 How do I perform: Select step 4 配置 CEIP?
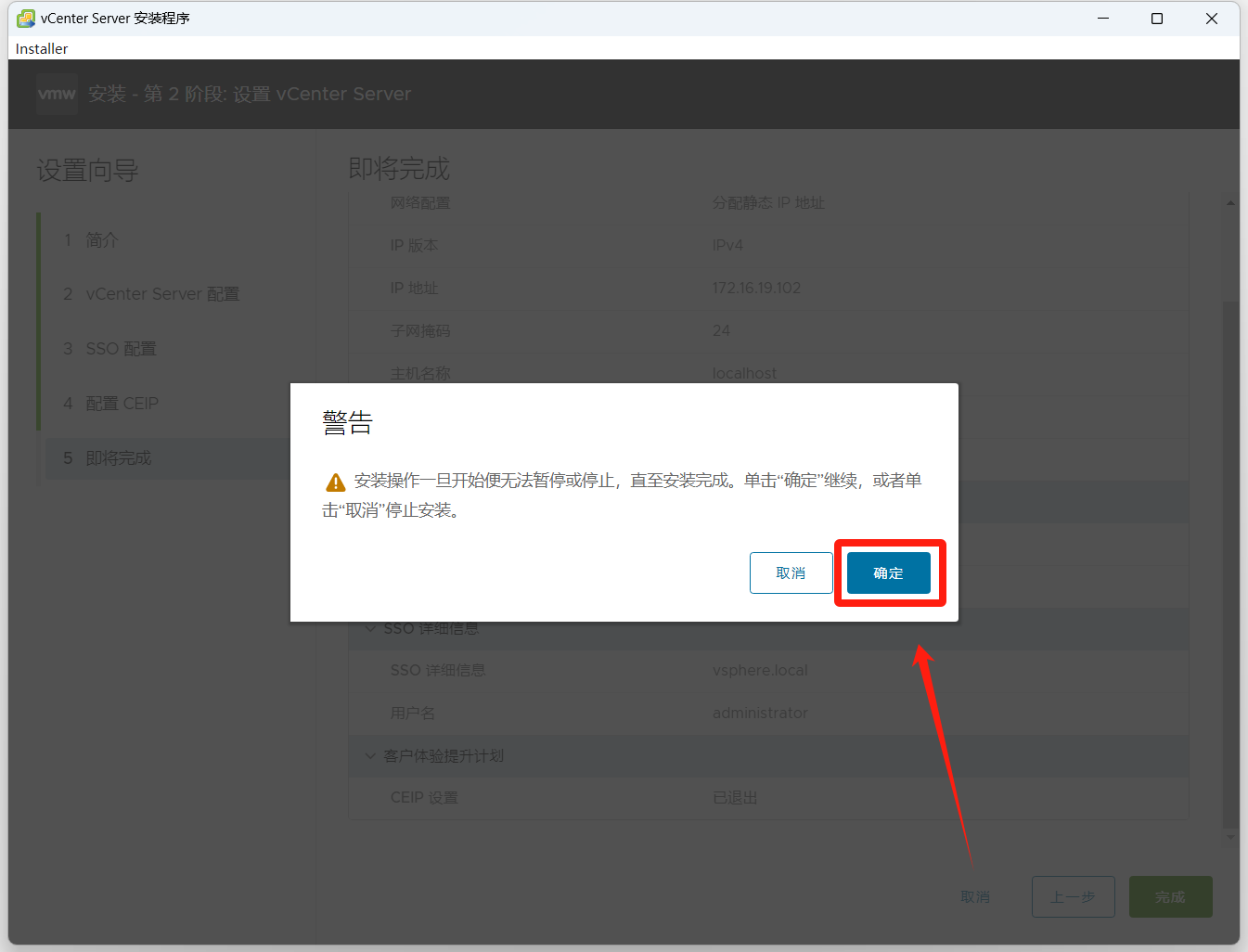click(x=122, y=404)
